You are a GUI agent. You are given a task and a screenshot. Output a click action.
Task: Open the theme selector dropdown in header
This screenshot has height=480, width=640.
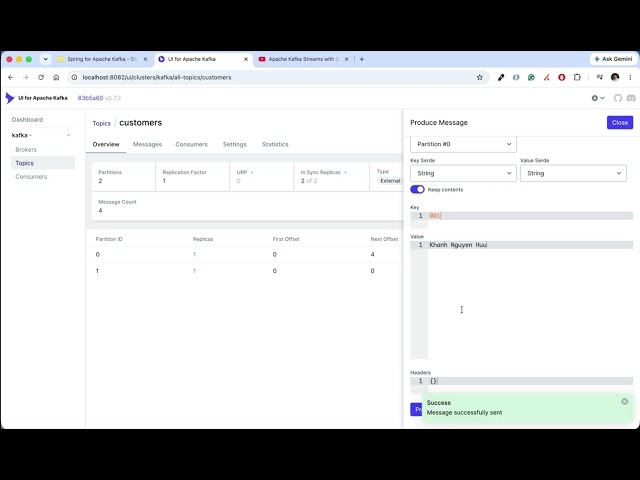tap(598, 98)
